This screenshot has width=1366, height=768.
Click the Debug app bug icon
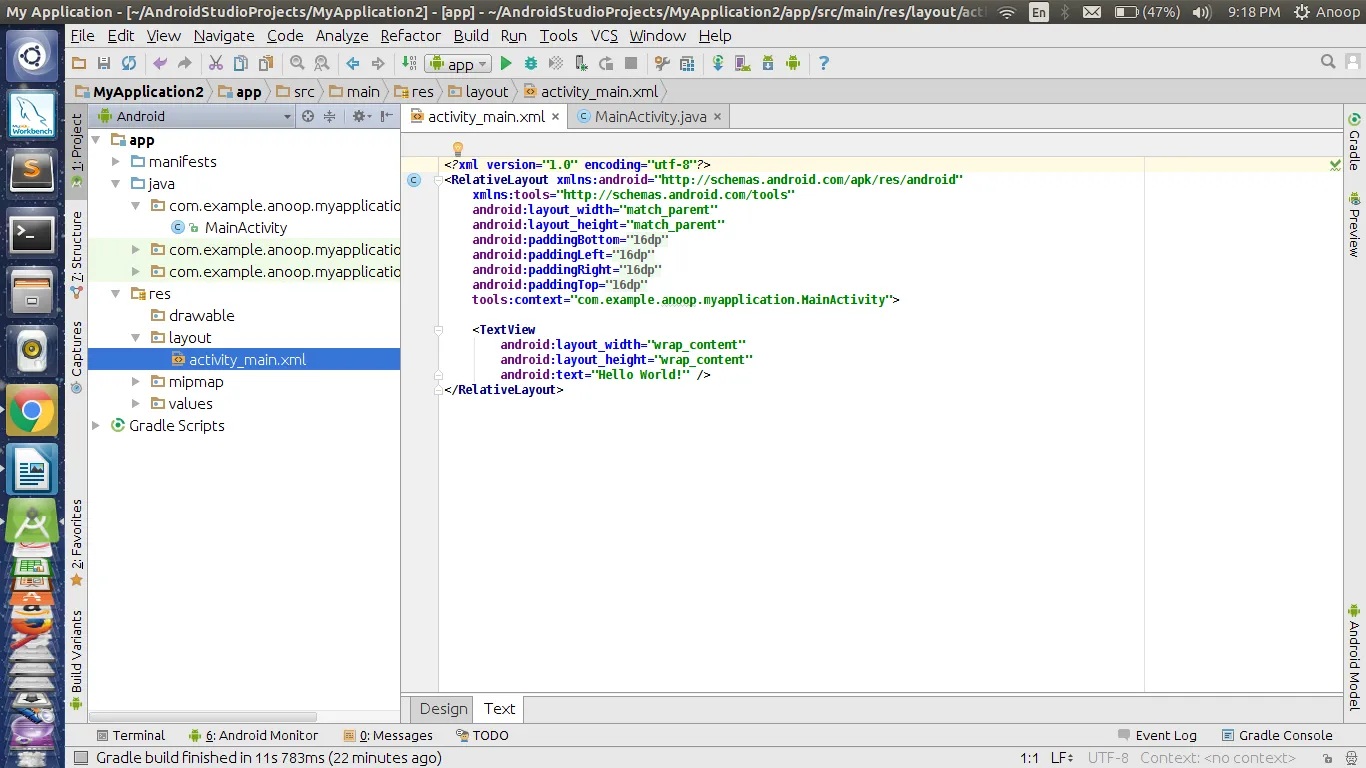click(531, 63)
